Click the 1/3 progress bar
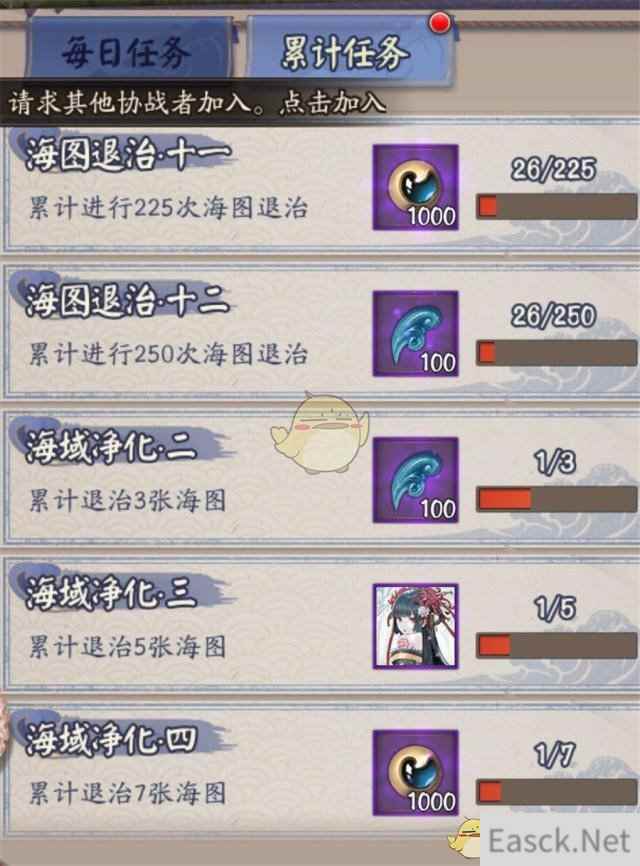The width and height of the screenshot is (640, 866). pyautogui.click(x=557, y=499)
